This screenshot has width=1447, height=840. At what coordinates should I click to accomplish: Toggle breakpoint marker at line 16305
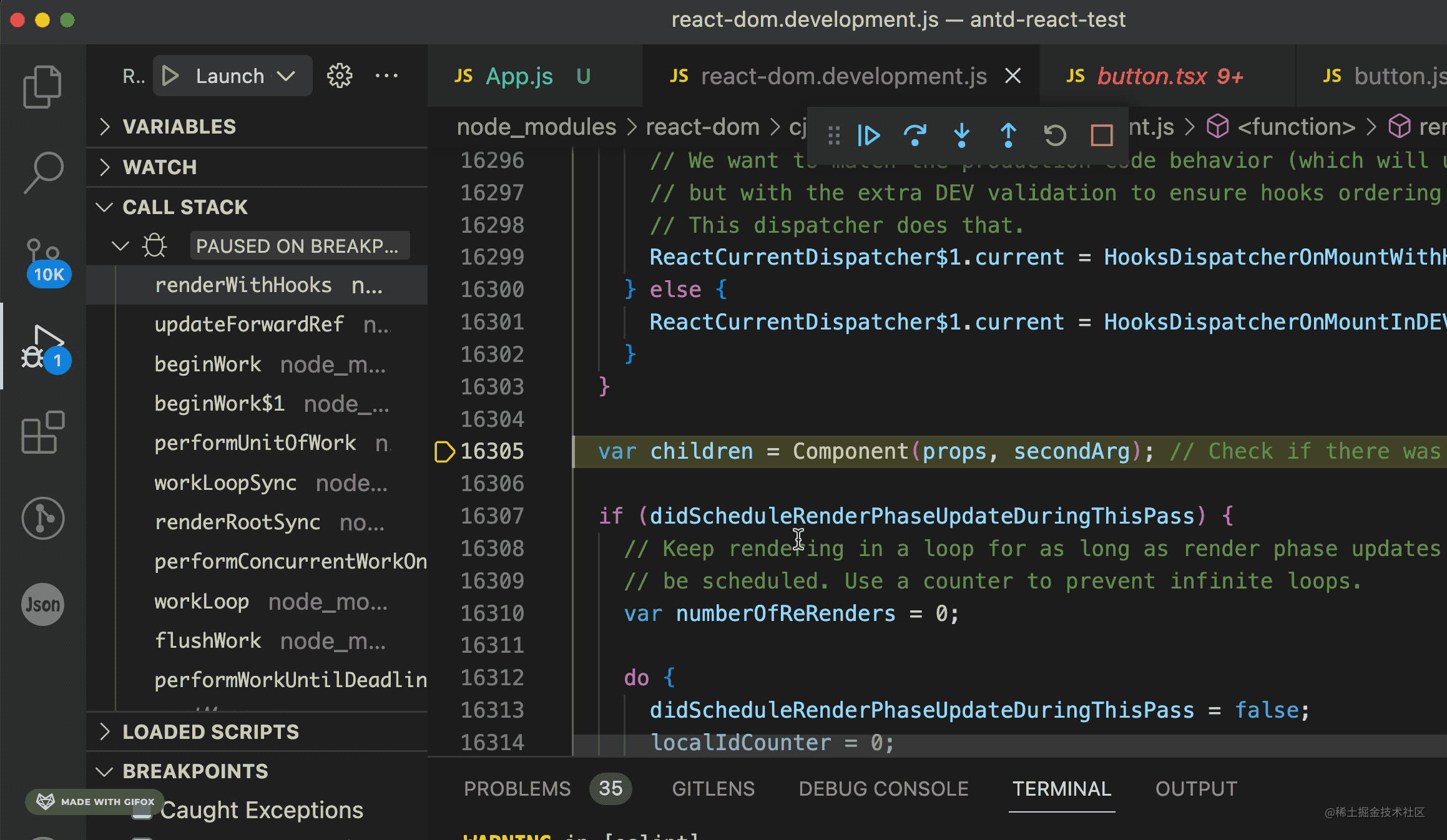(x=444, y=451)
